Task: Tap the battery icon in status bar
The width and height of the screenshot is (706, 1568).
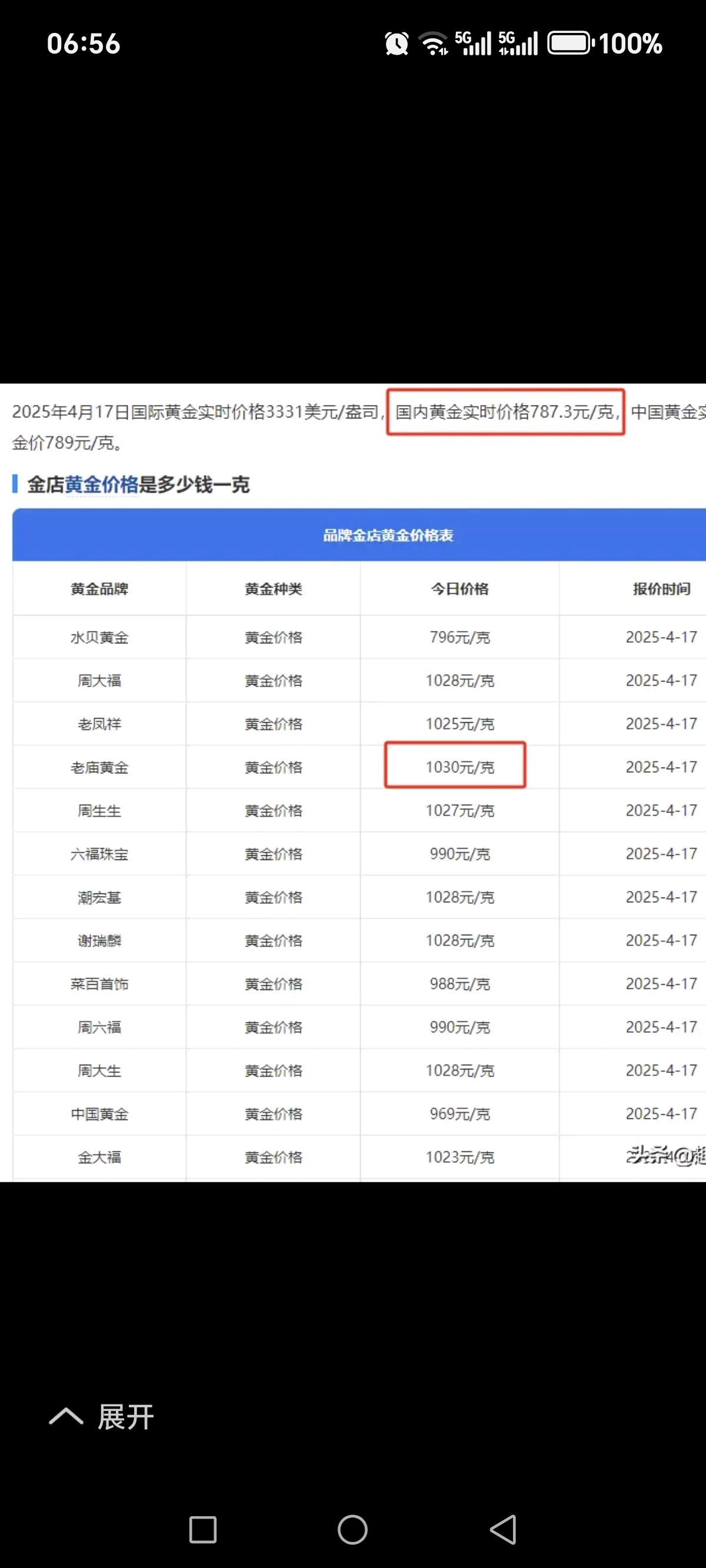Action: (x=571, y=44)
